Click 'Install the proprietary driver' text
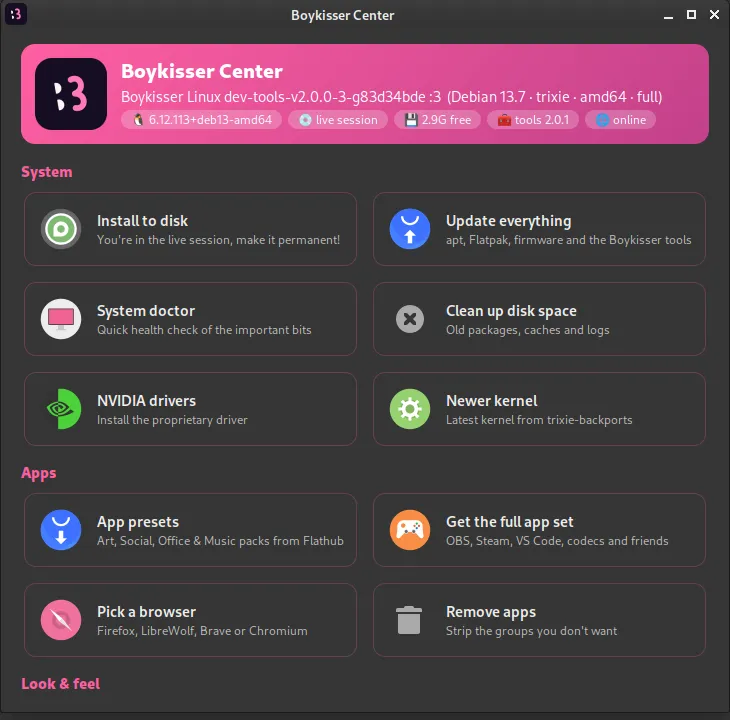This screenshot has width=730, height=720. (172, 420)
